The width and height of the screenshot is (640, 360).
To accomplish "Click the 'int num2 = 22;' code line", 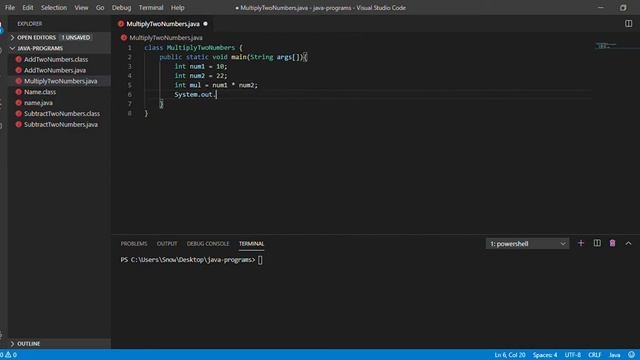I will [201, 76].
